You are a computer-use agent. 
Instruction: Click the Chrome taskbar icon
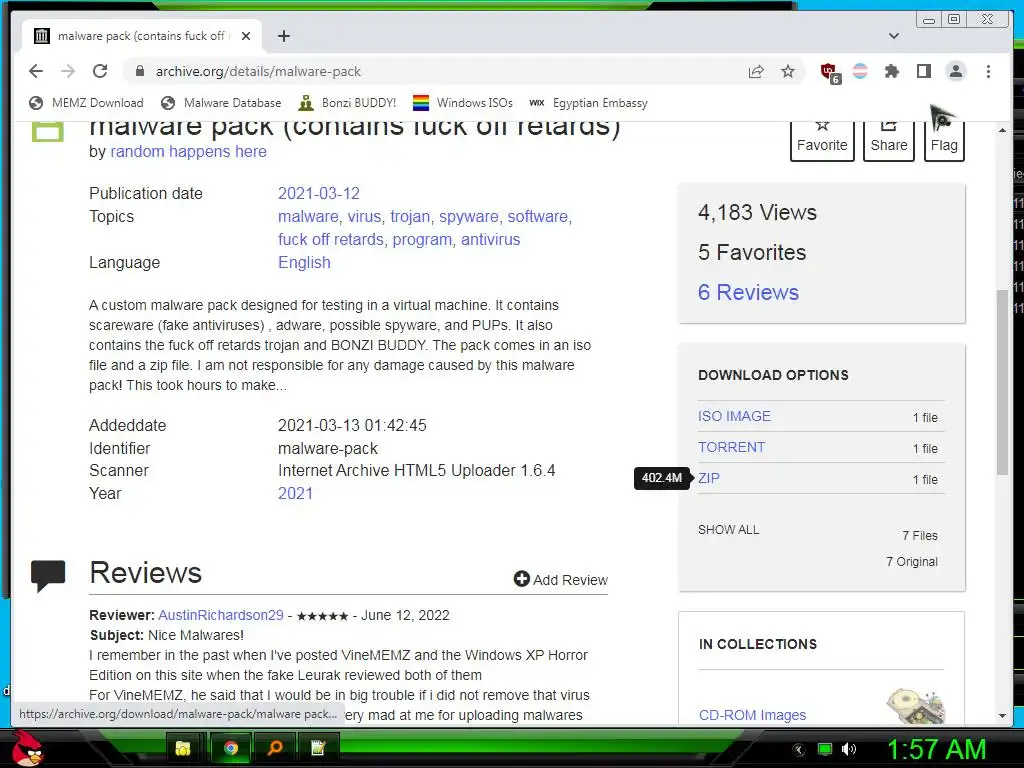pyautogui.click(x=231, y=748)
